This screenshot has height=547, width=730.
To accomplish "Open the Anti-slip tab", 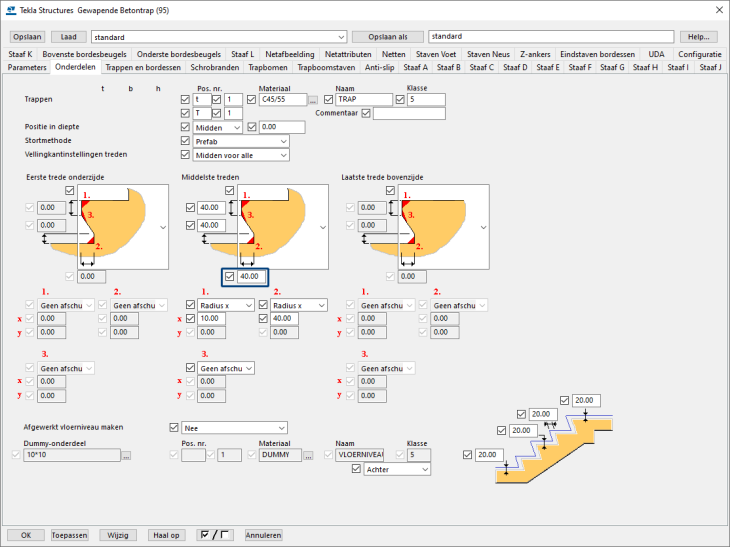I will click(379, 68).
